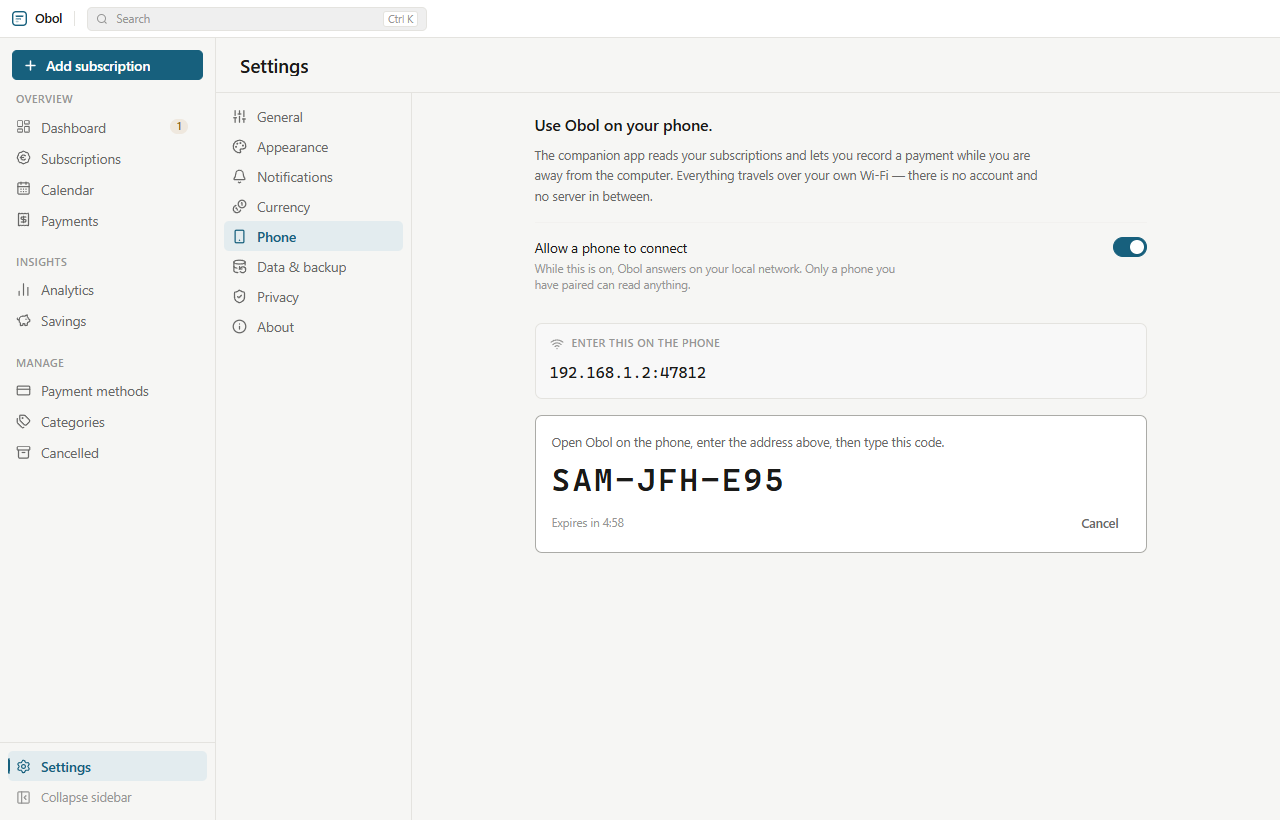This screenshot has width=1280, height=820.
Task: Open Privacy settings section
Action: coord(313,297)
